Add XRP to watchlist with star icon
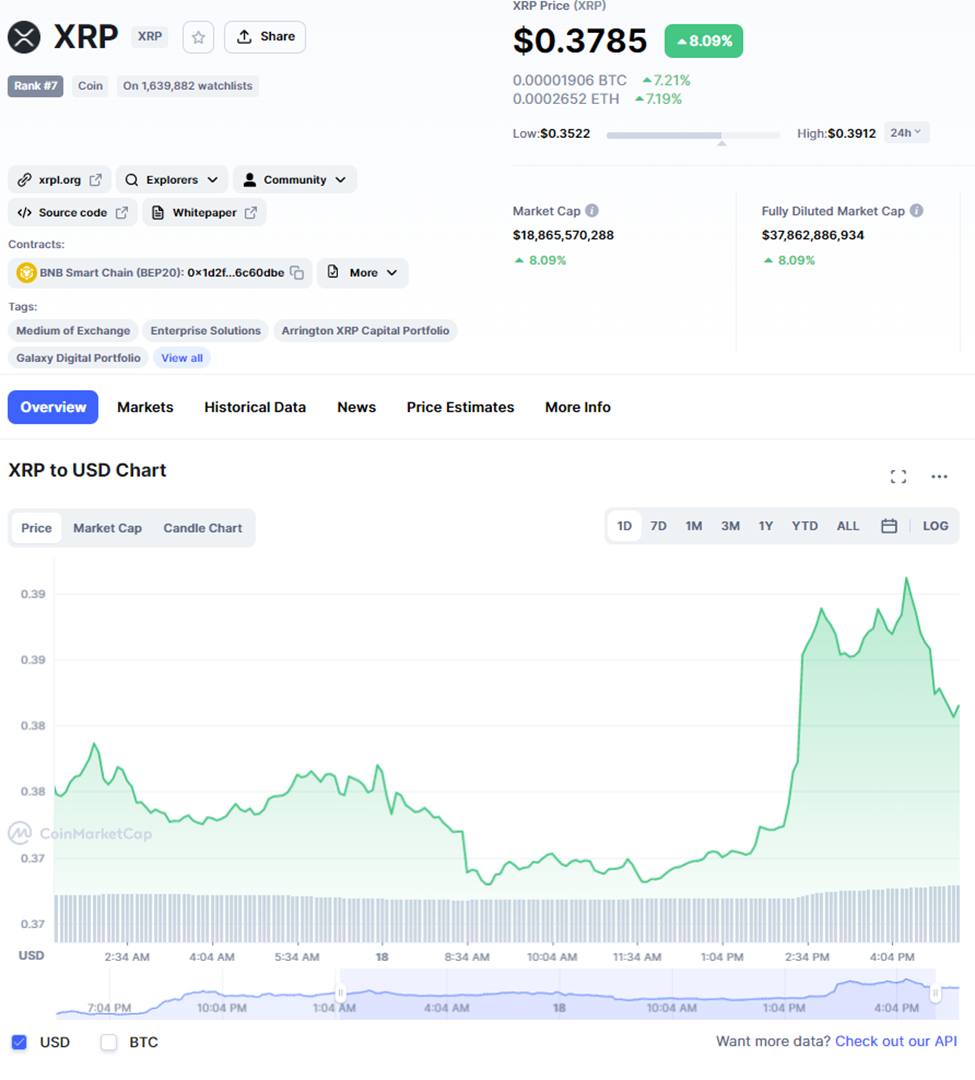975x1080 pixels. (198, 37)
